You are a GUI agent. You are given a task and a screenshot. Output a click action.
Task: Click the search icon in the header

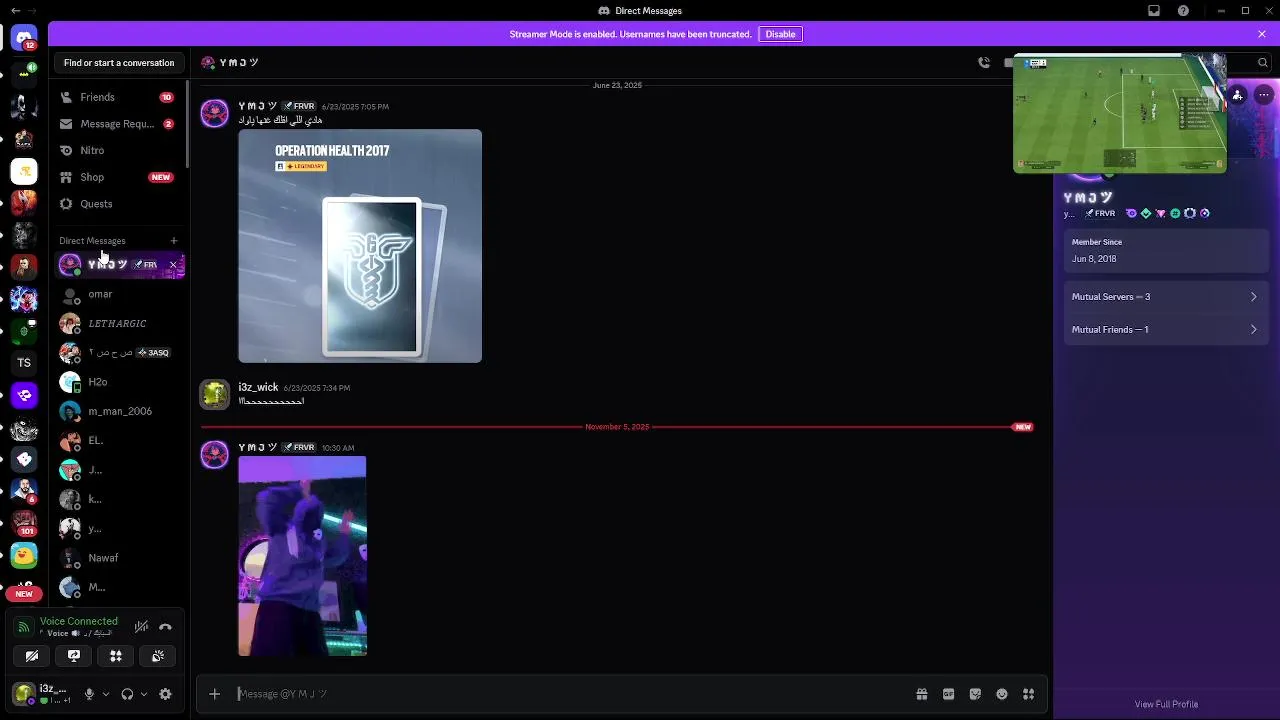point(1262,62)
